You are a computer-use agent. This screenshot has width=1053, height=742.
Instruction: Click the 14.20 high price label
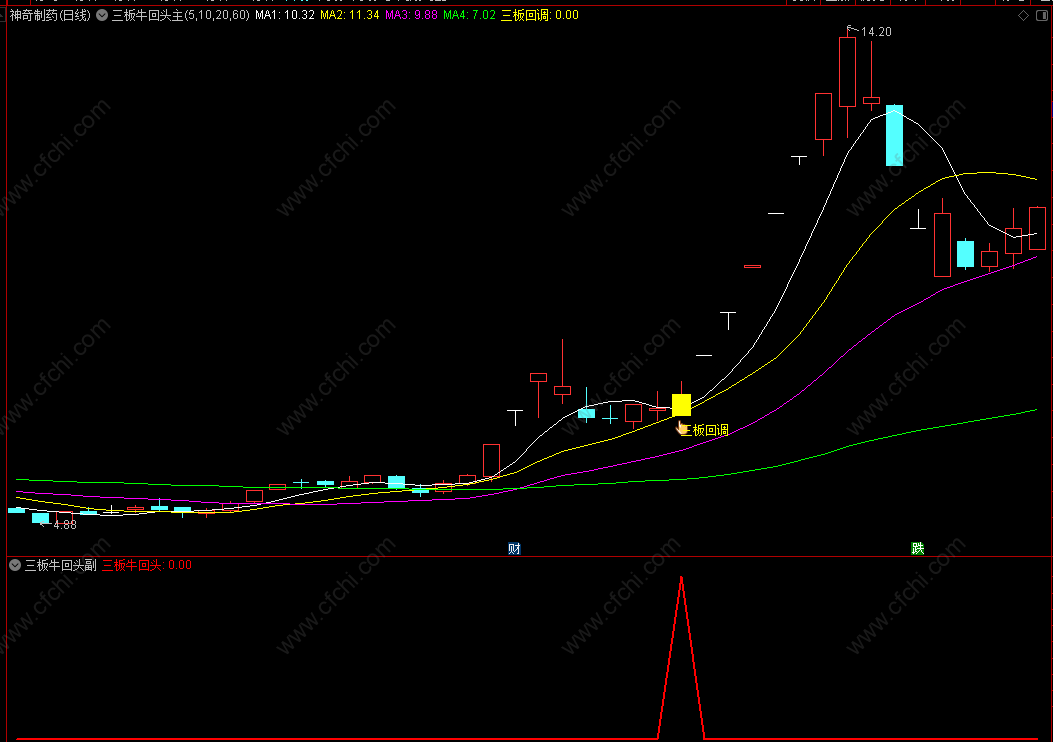[x=876, y=32]
